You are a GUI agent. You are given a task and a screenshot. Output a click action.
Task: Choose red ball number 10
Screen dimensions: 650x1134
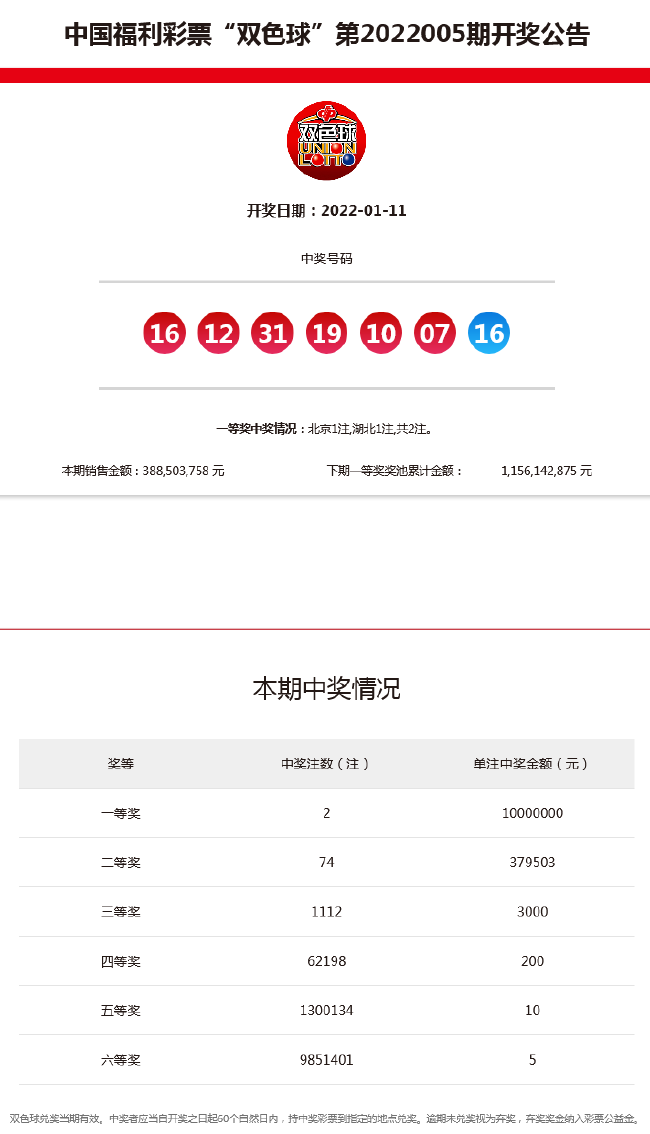380,333
